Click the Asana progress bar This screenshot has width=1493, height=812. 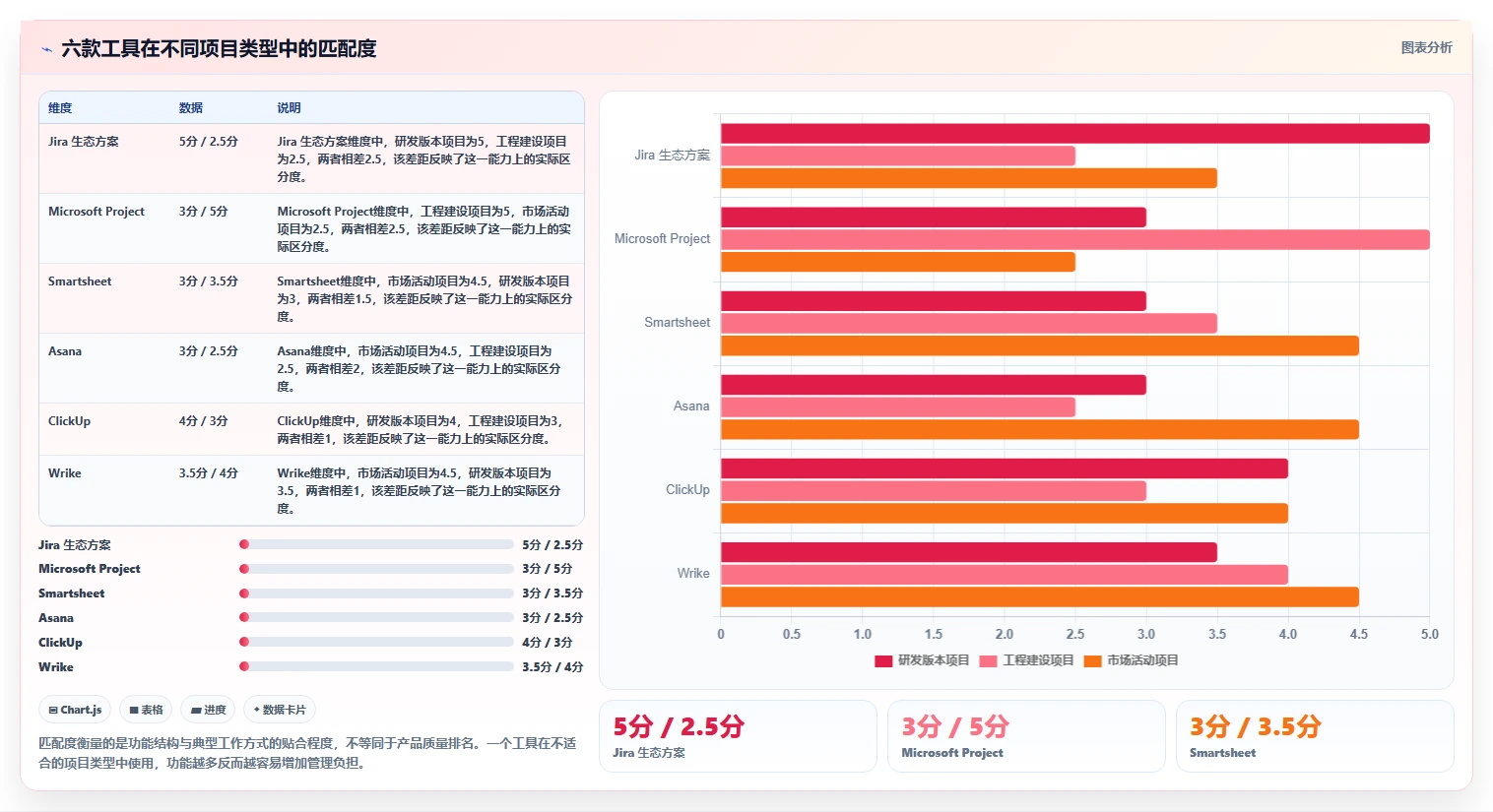click(376, 618)
